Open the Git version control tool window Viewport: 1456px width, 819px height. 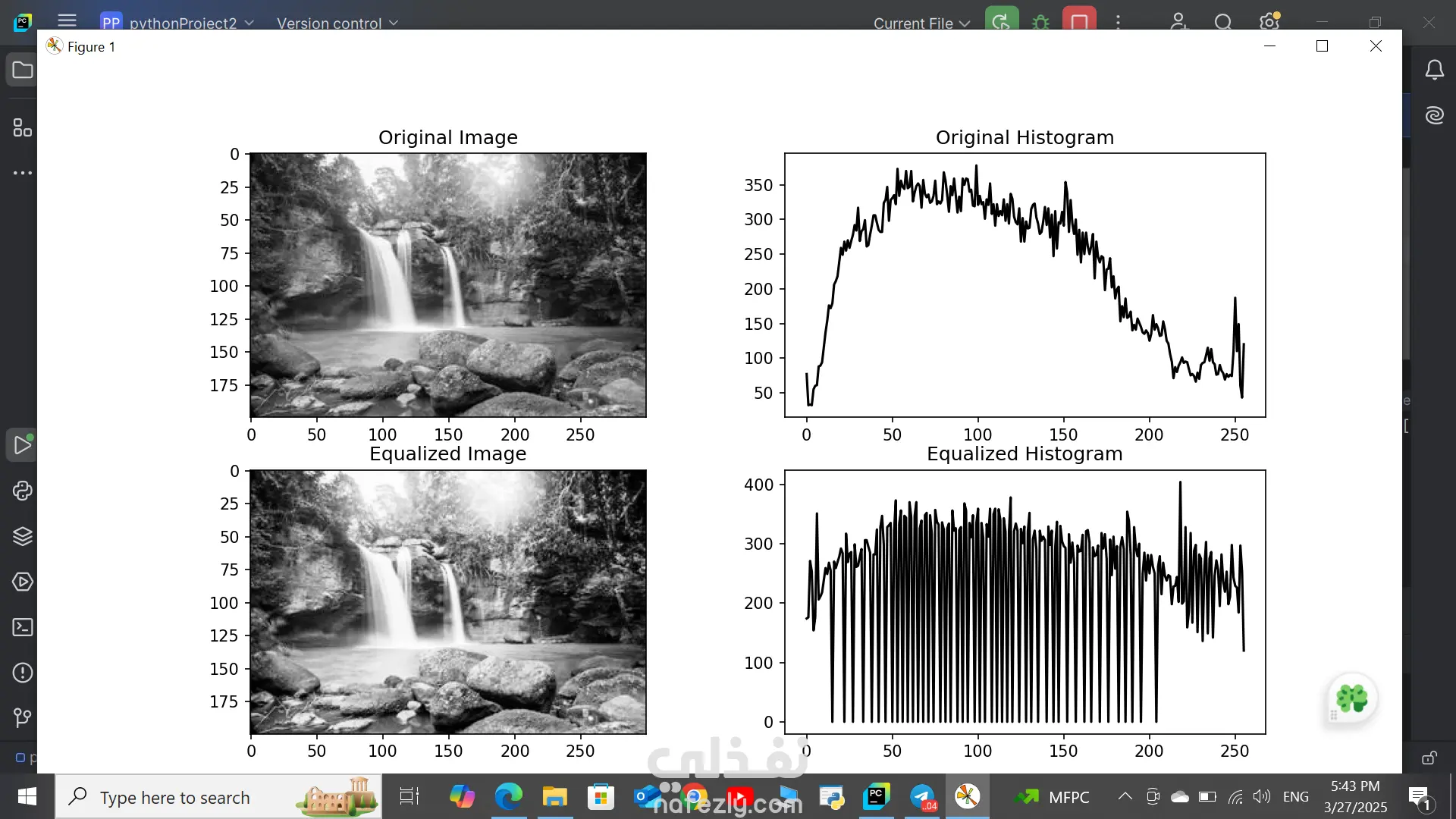(23, 717)
